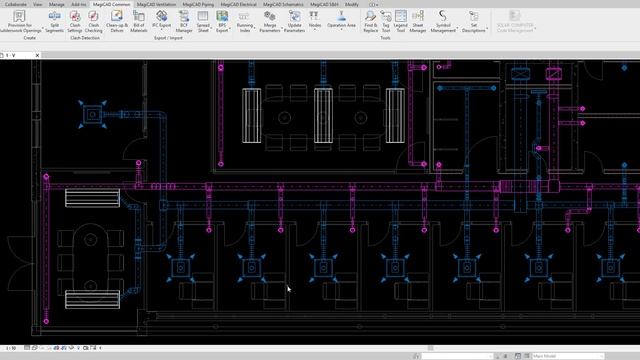
Task: Open Symbol Management
Action: point(443,21)
